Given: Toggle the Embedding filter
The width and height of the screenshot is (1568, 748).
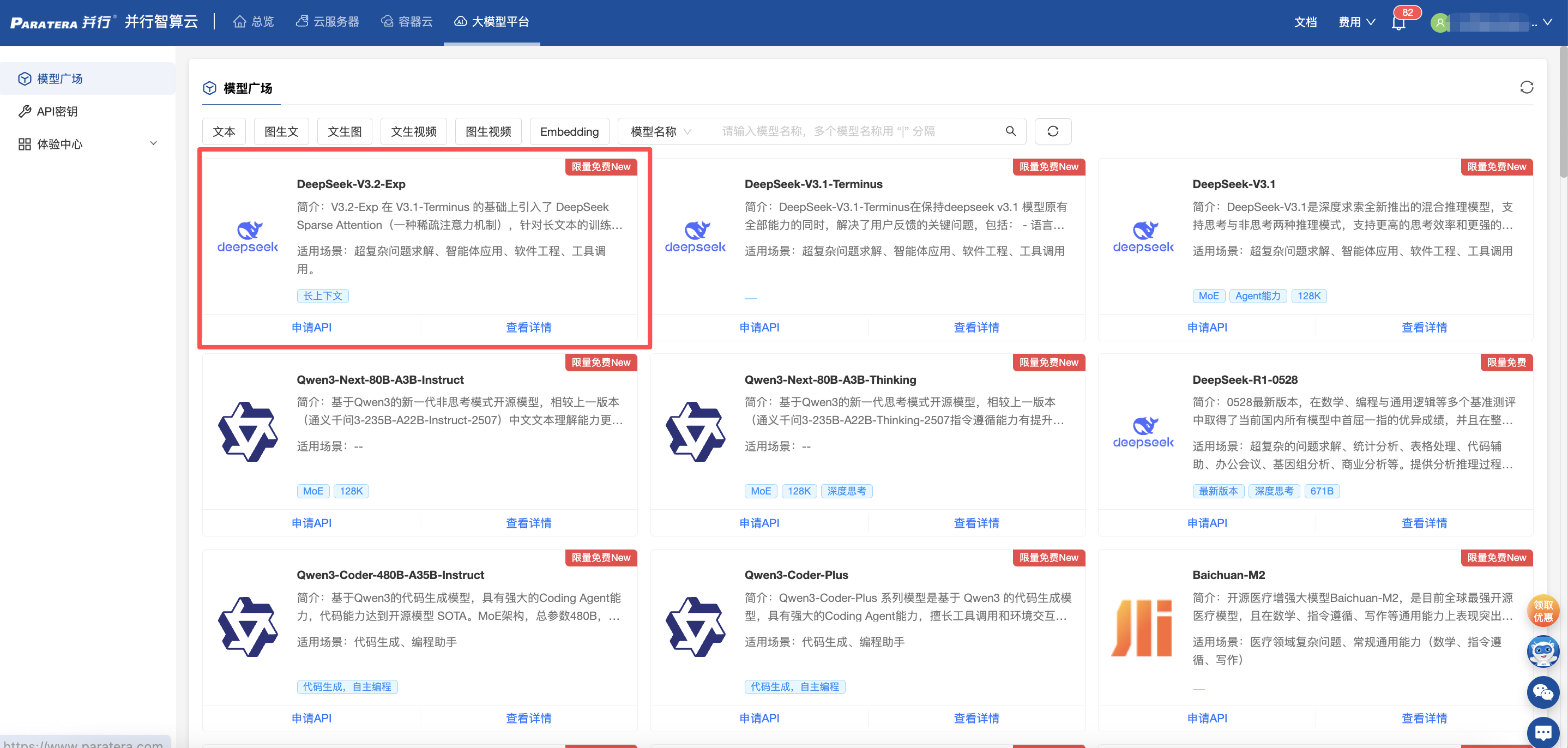Looking at the screenshot, I should (569, 131).
